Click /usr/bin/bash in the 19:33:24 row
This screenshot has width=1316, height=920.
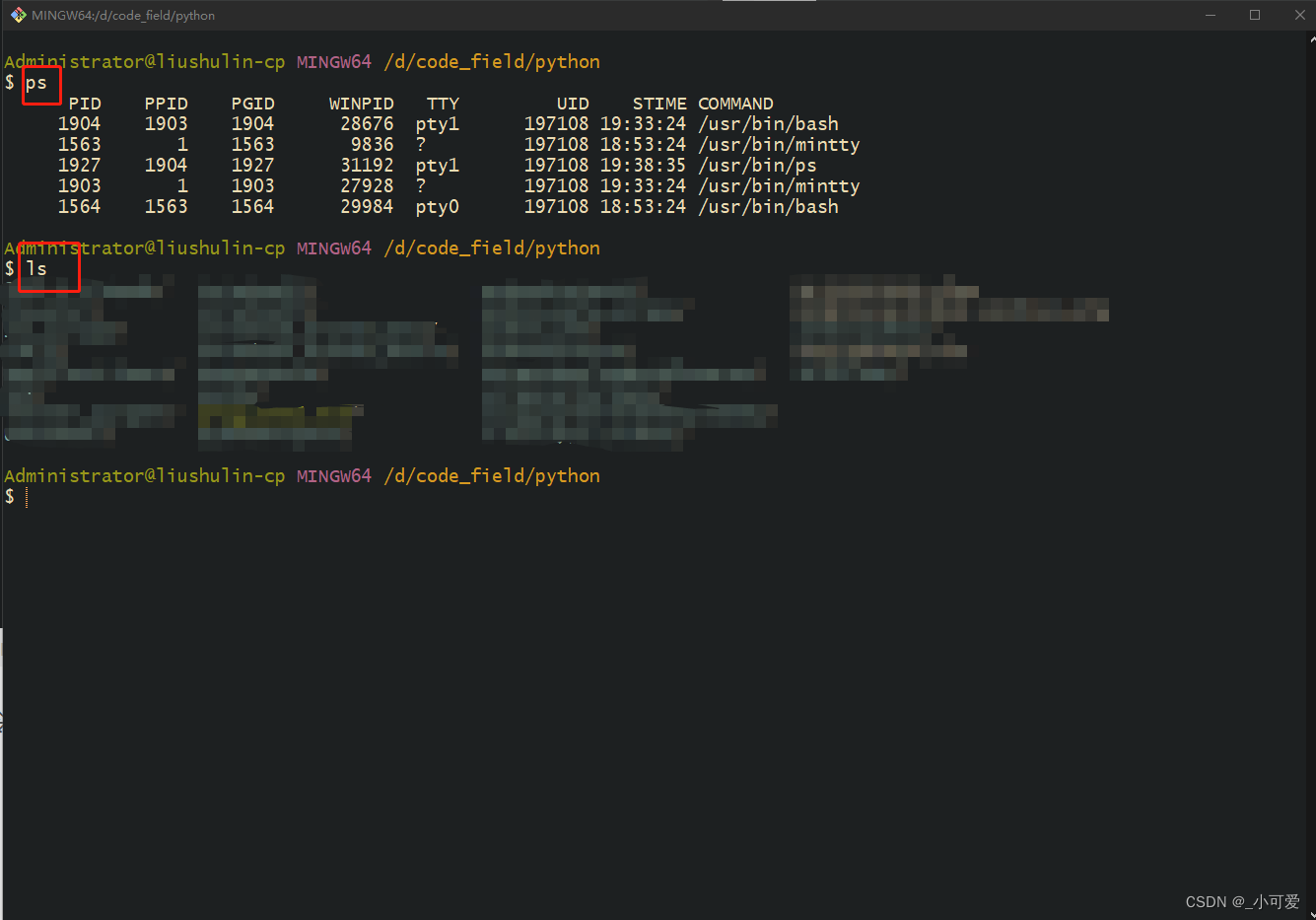(769, 124)
